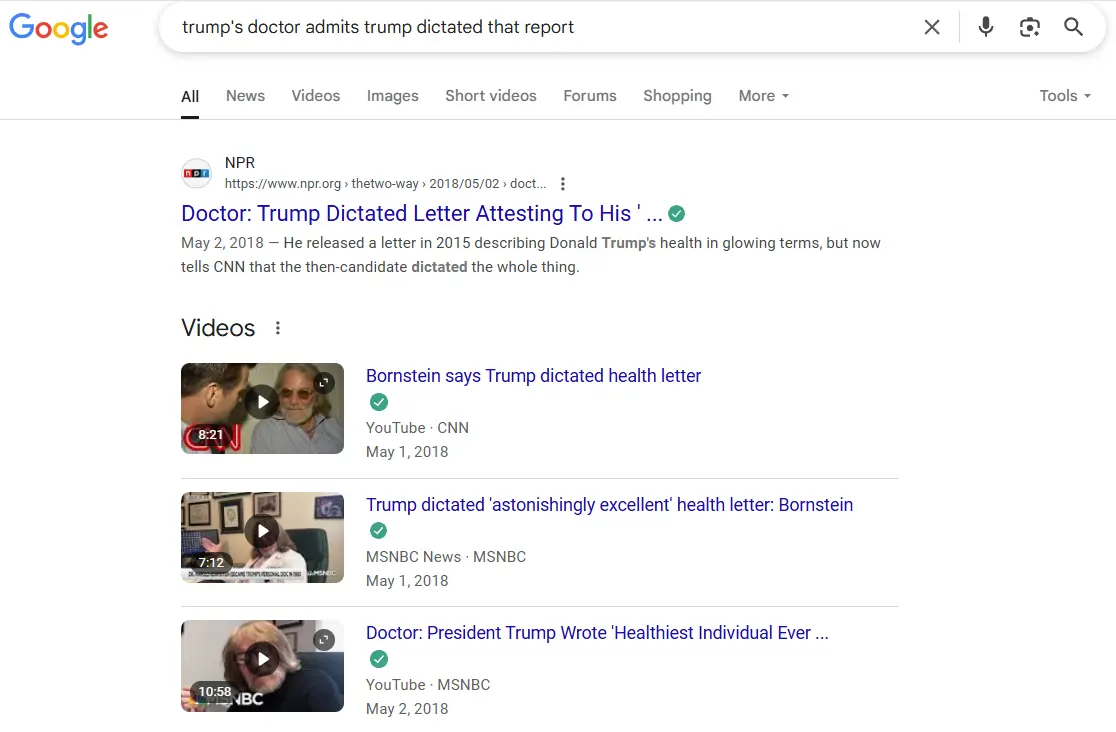Click the Google logo
1116x732 pixels.
coord(58,28)
